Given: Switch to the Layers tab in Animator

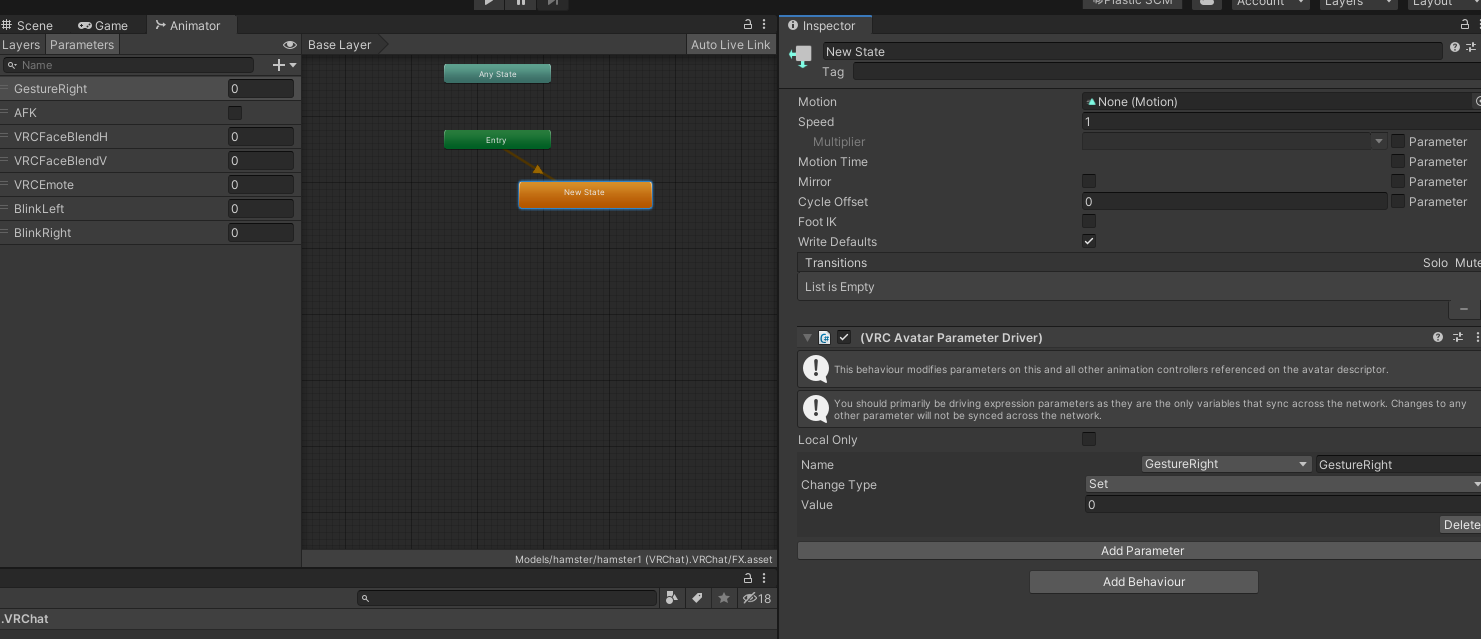Looking at the screenshot, I should click(x=21, y=44).
